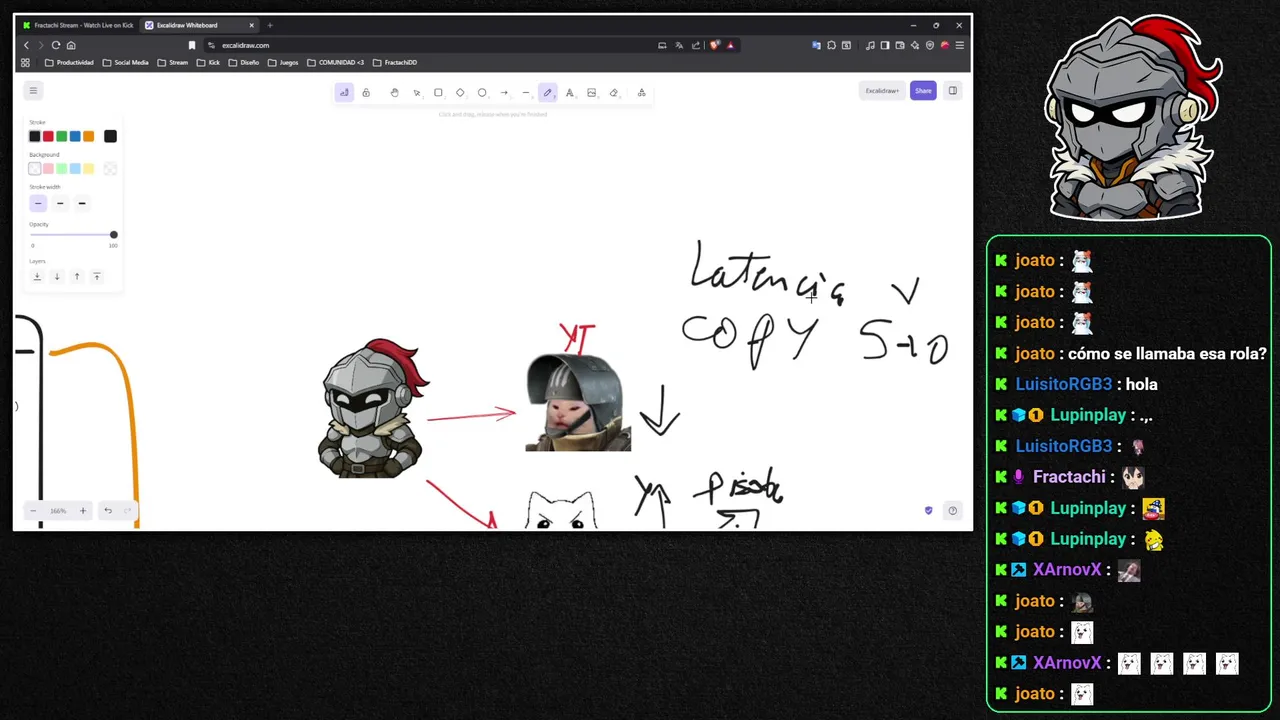Screen dimensions: 1280x720
Task: Select bold stroke width option
Action: point(60,204)
